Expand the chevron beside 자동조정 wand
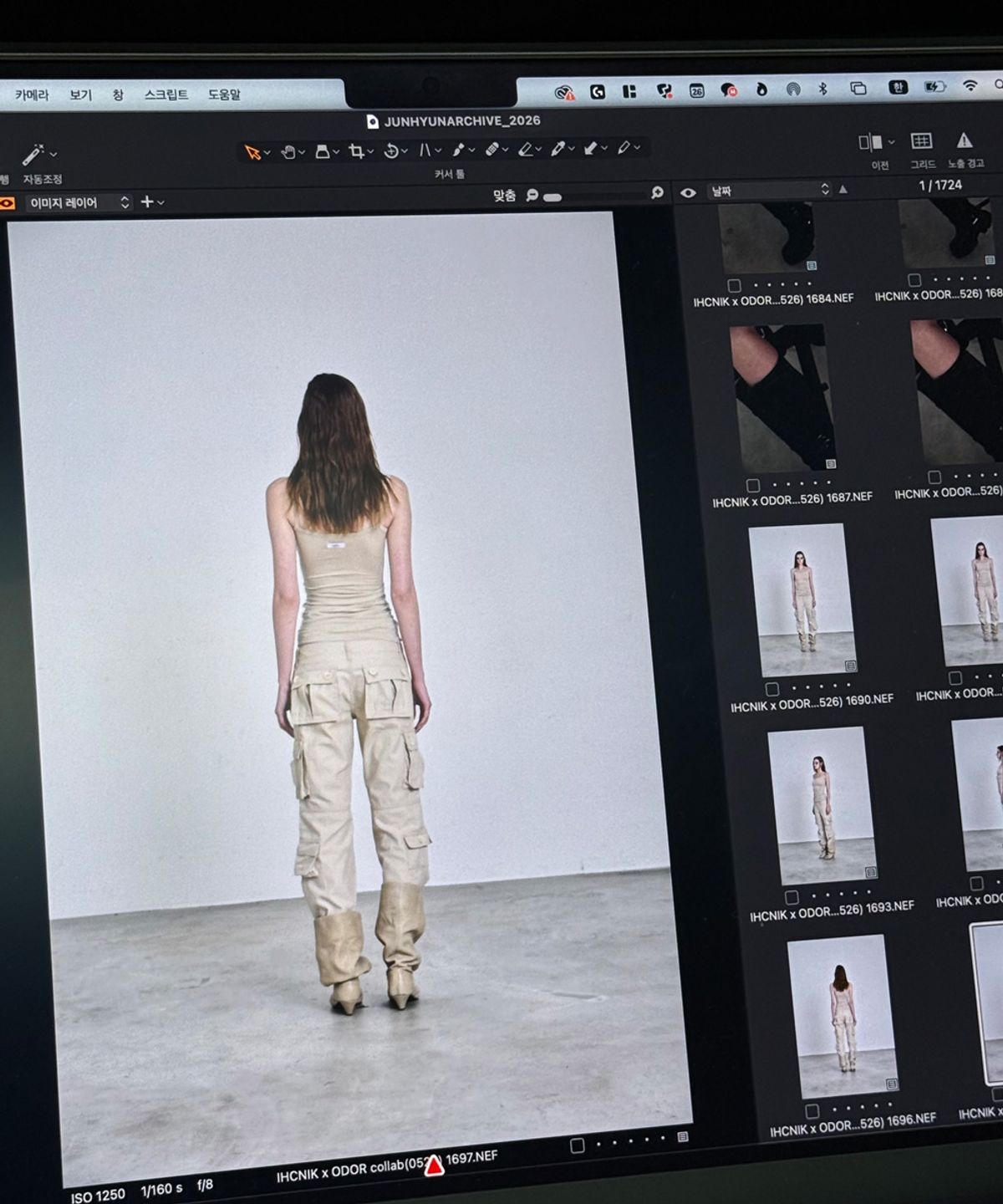 [x=53, y=154]
